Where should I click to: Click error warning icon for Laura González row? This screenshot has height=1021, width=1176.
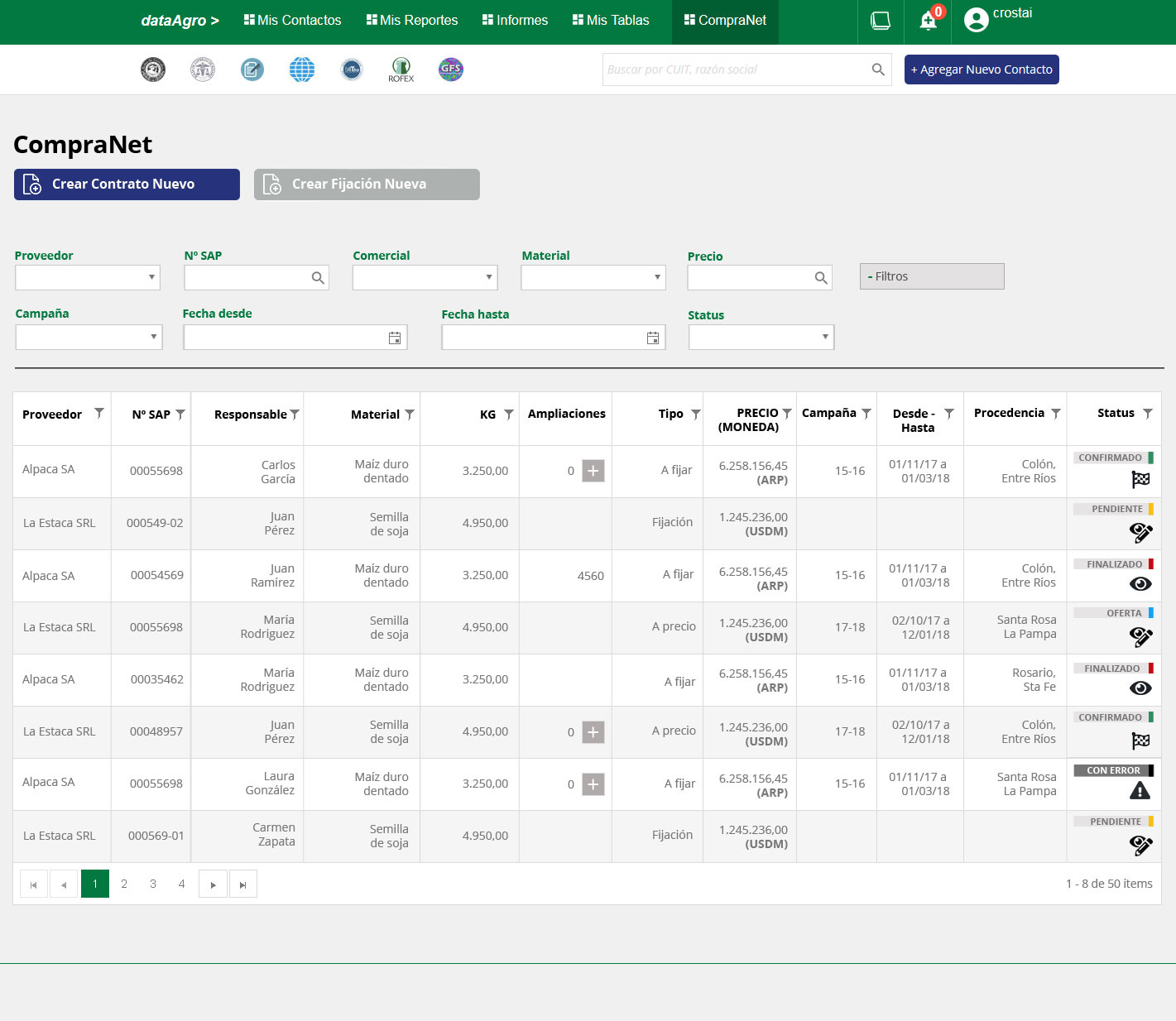[x=1140, y=792]
